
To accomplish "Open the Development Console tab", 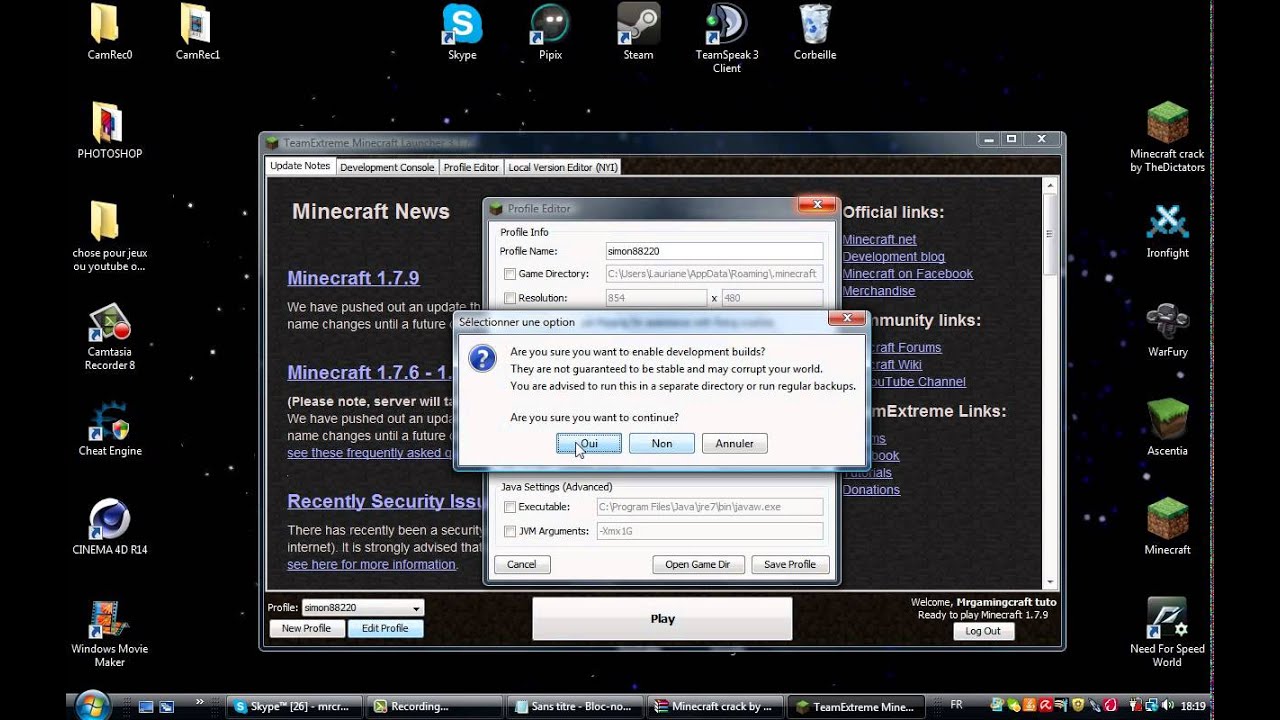I will [x=387, y=167].
